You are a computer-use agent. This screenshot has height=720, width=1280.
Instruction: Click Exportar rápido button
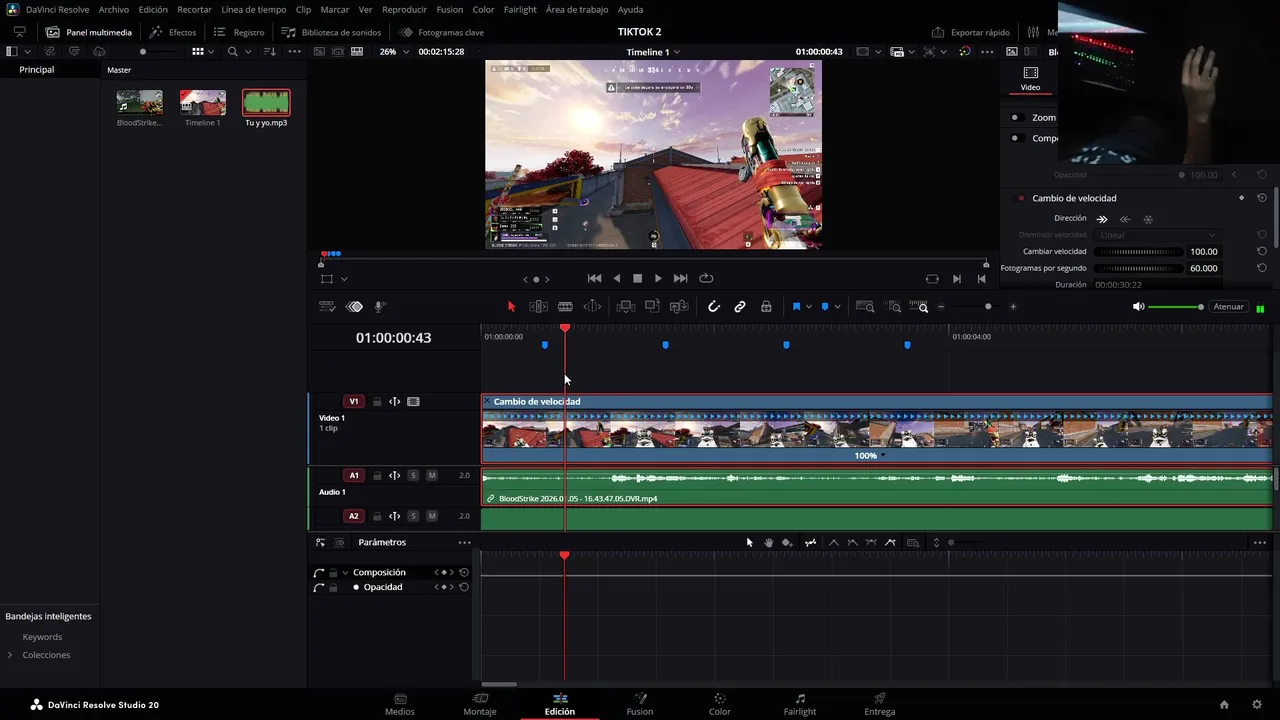pos(971,32)
